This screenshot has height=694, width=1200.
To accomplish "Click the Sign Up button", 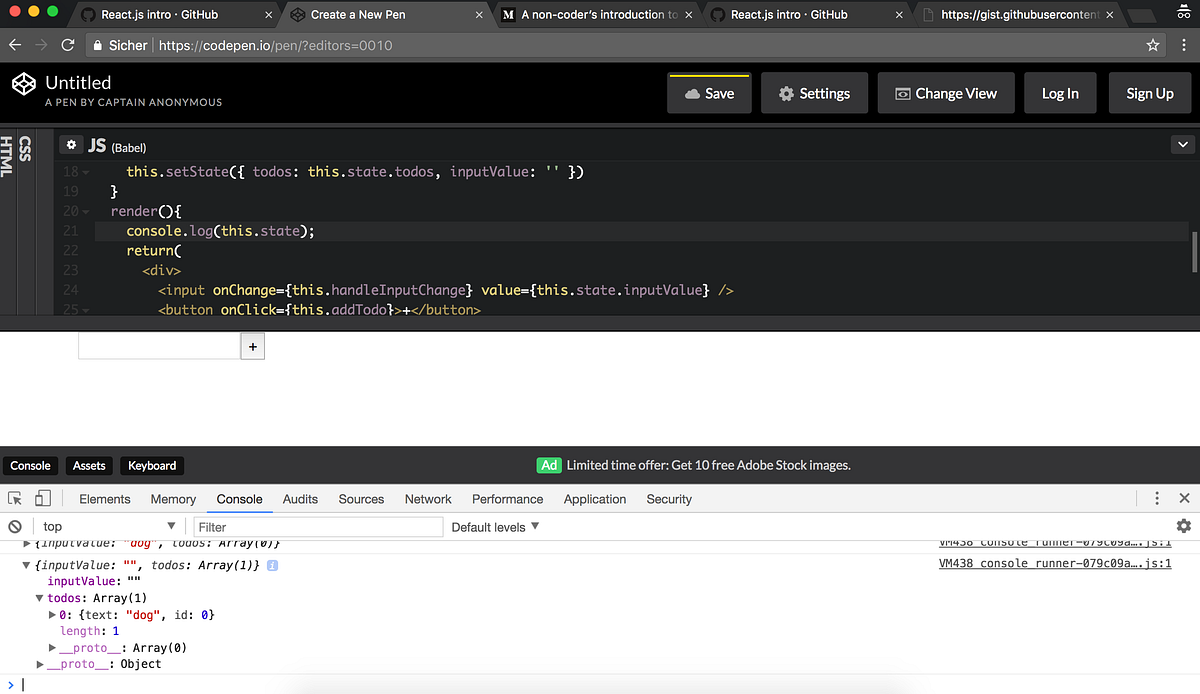I will [1150, 93].
